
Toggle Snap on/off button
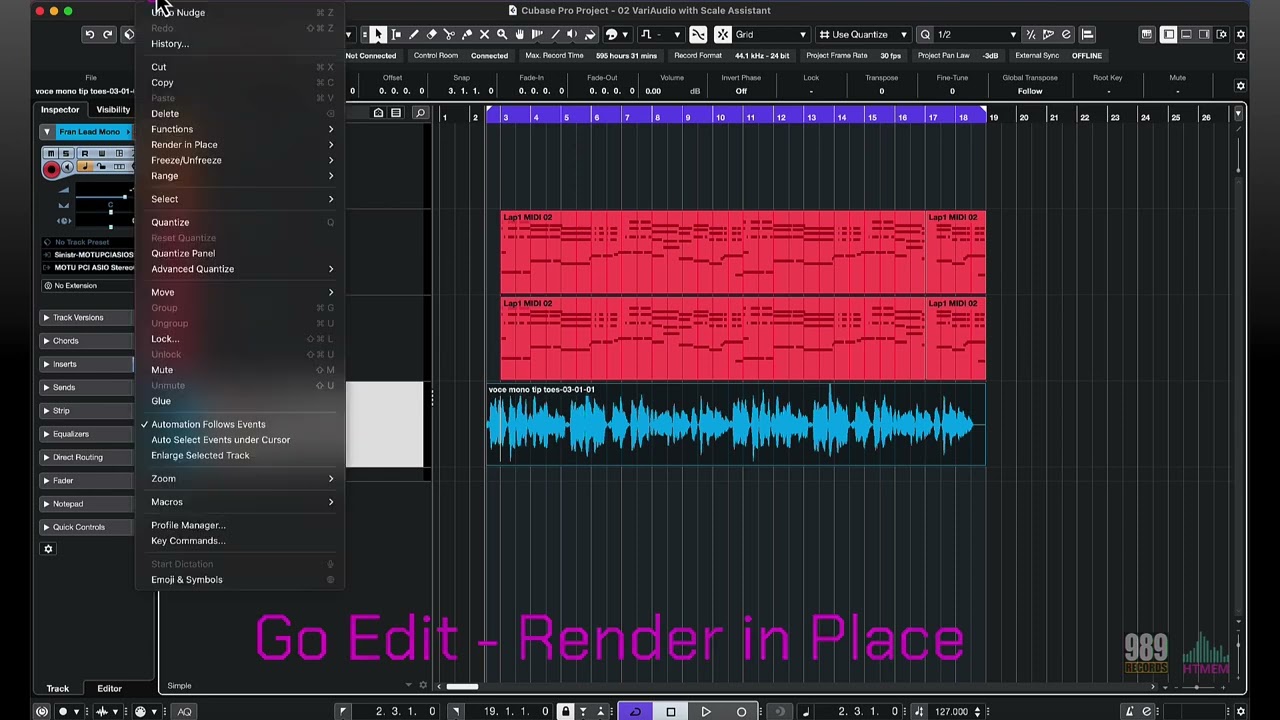coord(722,34)
